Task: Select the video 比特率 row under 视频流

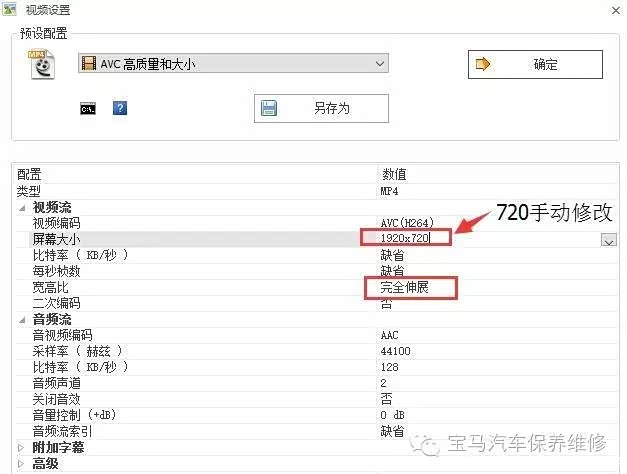Action: click(x=316, y=255)
